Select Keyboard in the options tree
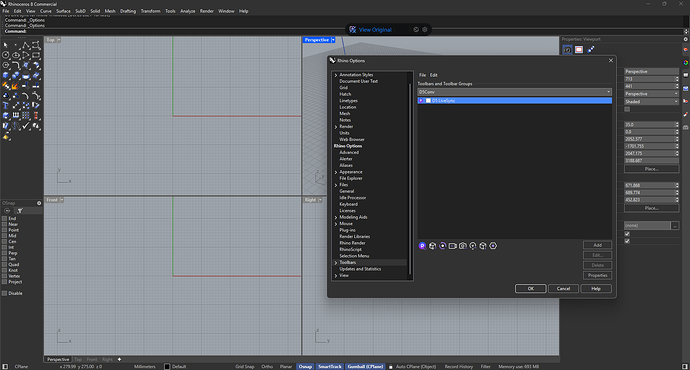690x370 pixels. (x=348, y=204)
